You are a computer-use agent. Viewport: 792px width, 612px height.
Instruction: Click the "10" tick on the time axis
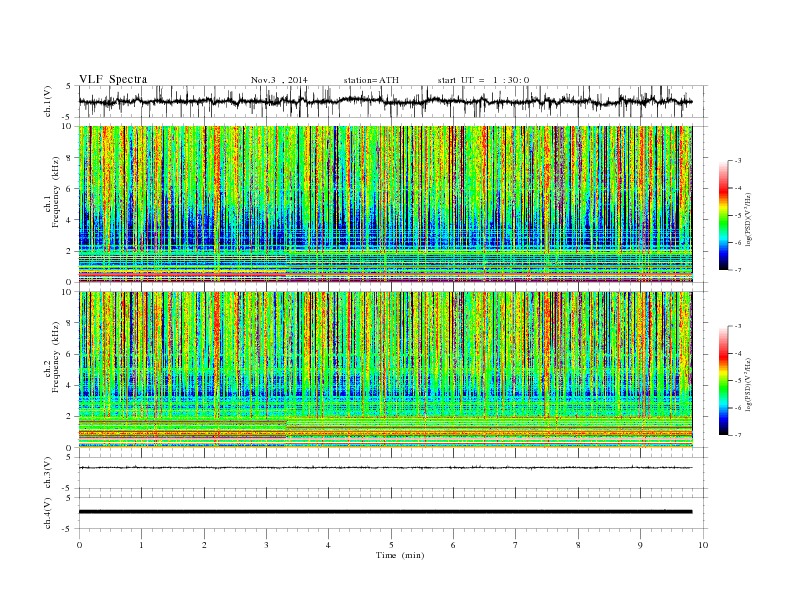pyautogui.click(x=703, y=545)
